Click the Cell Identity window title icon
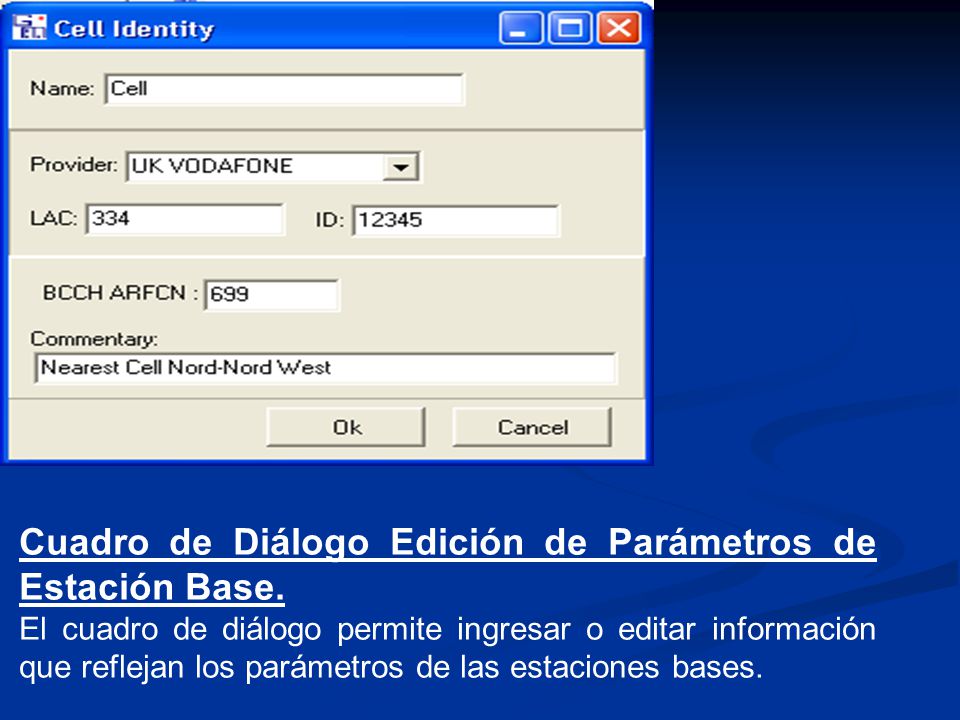 tap(29, 28)
